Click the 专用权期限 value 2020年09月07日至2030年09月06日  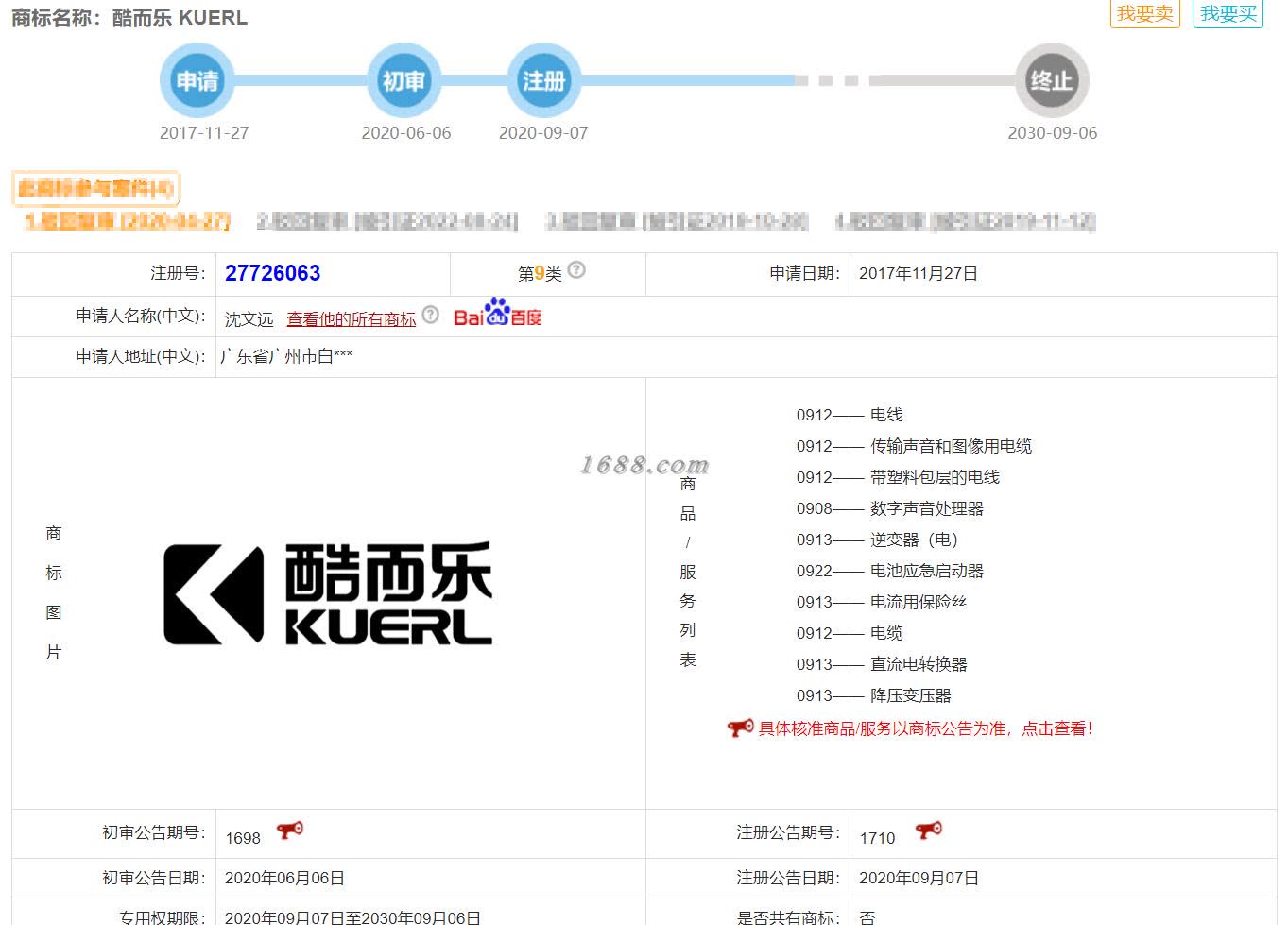coord(352,917)
